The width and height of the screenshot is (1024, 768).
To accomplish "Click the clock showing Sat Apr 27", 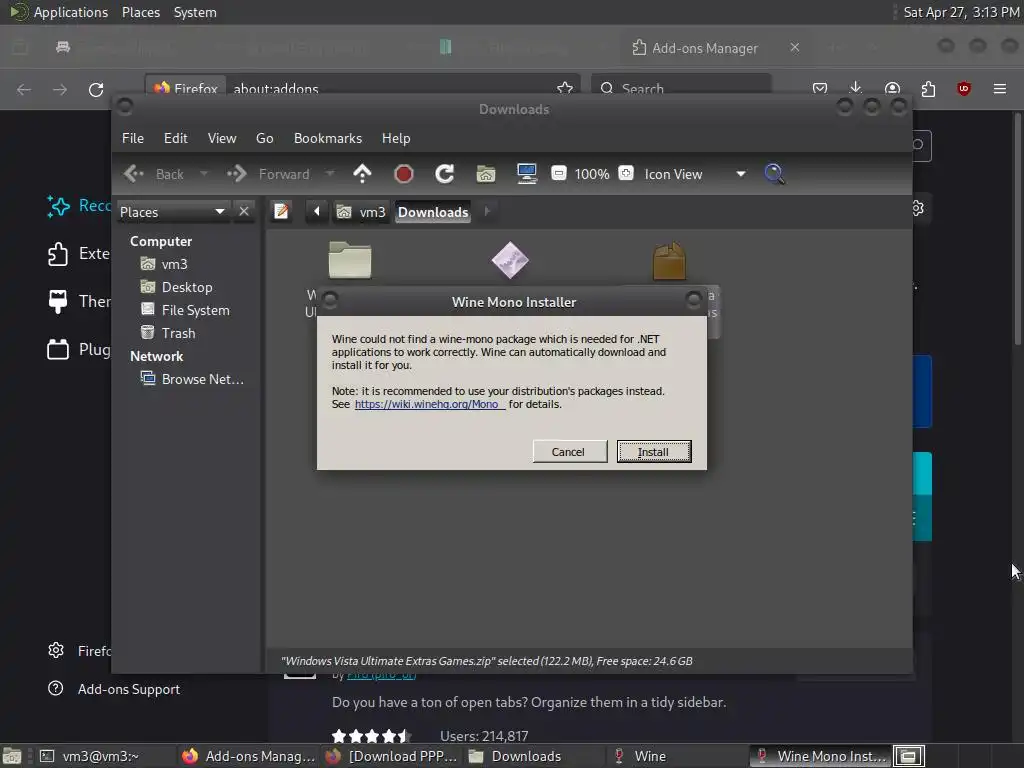I will coord(961,12).
